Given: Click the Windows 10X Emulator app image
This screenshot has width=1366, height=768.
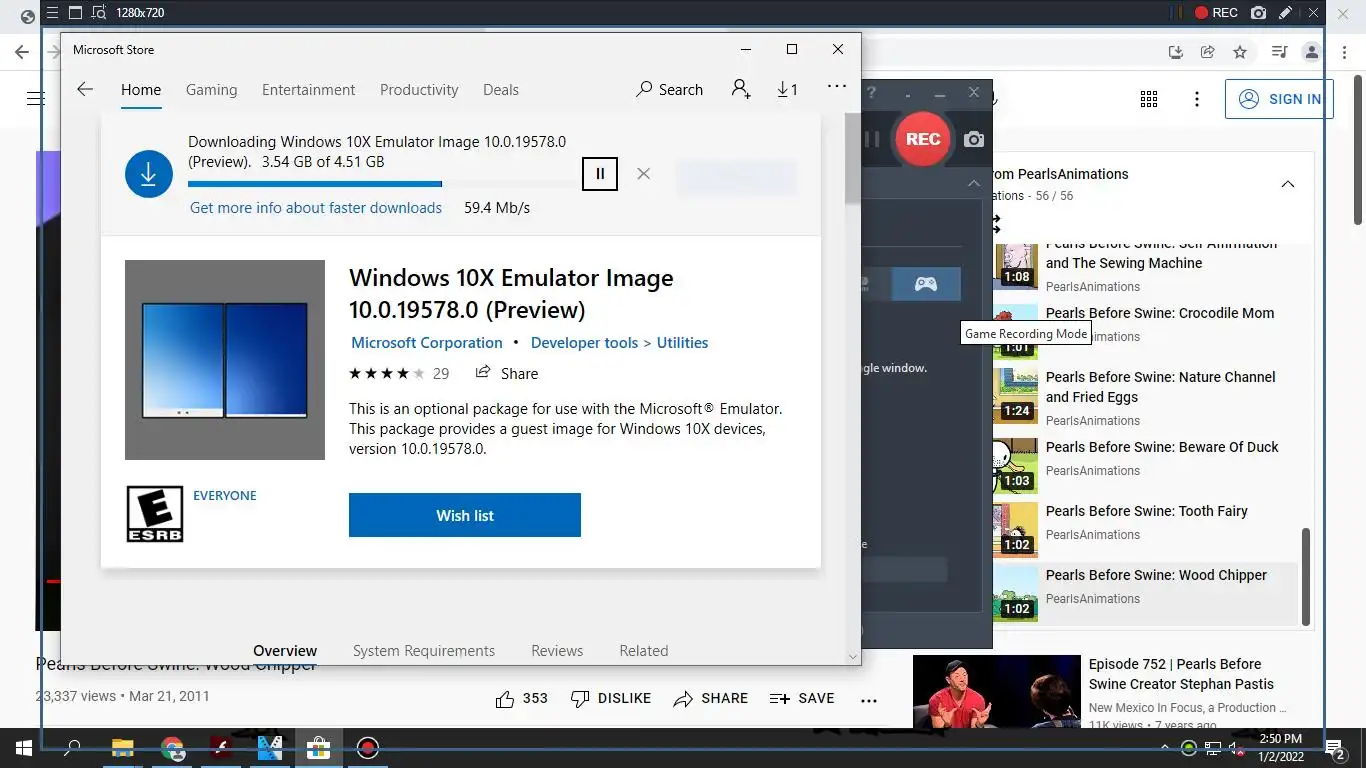Looking at the screenshot, I should pos(225,360).
